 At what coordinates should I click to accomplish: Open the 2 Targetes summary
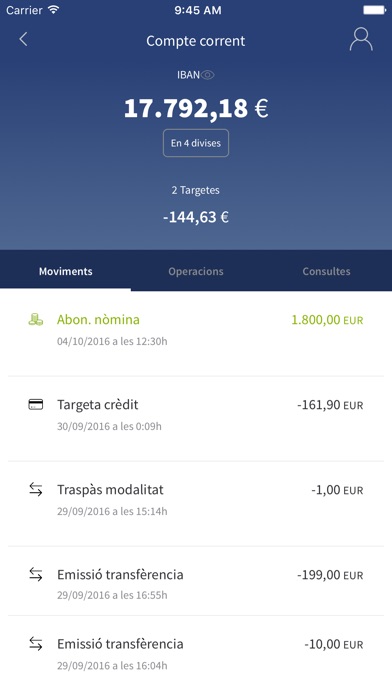[x=196, y=190]
